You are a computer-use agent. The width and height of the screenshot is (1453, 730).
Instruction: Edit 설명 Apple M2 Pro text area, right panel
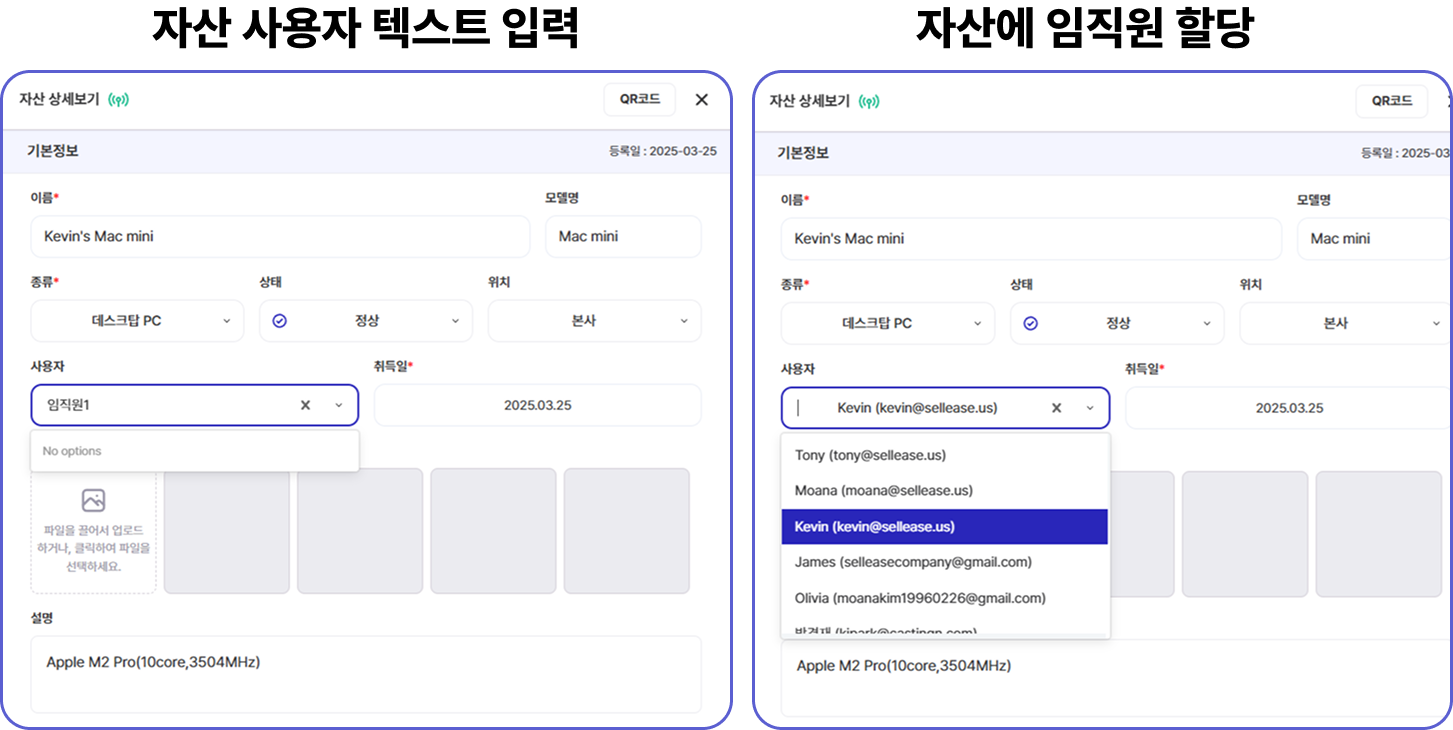pyautogui.click(x=1117, y=678)
